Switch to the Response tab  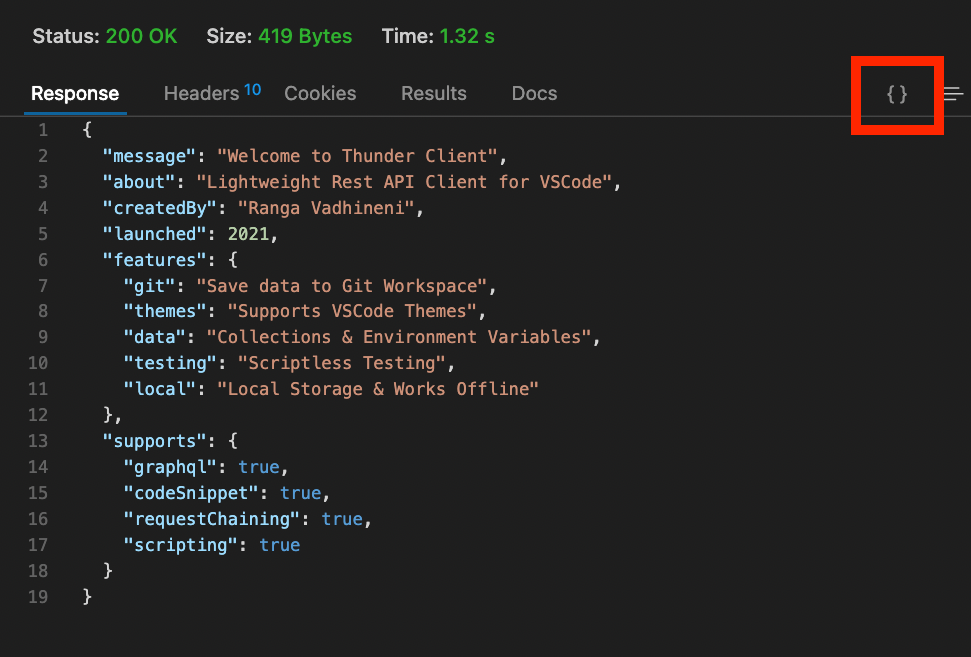(75, 94)
